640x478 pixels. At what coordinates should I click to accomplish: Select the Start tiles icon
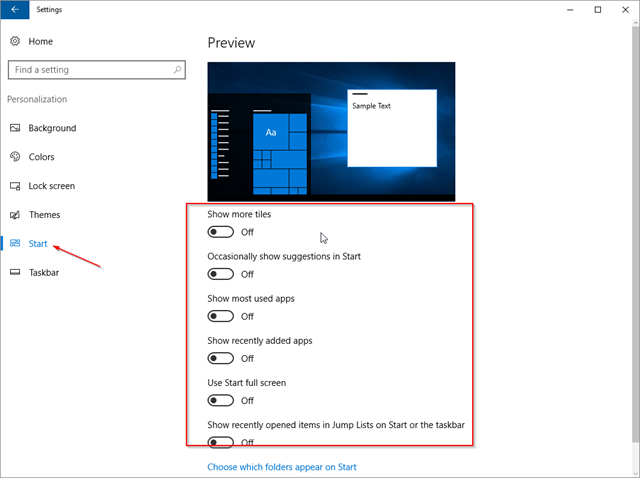tap(15, 243)
